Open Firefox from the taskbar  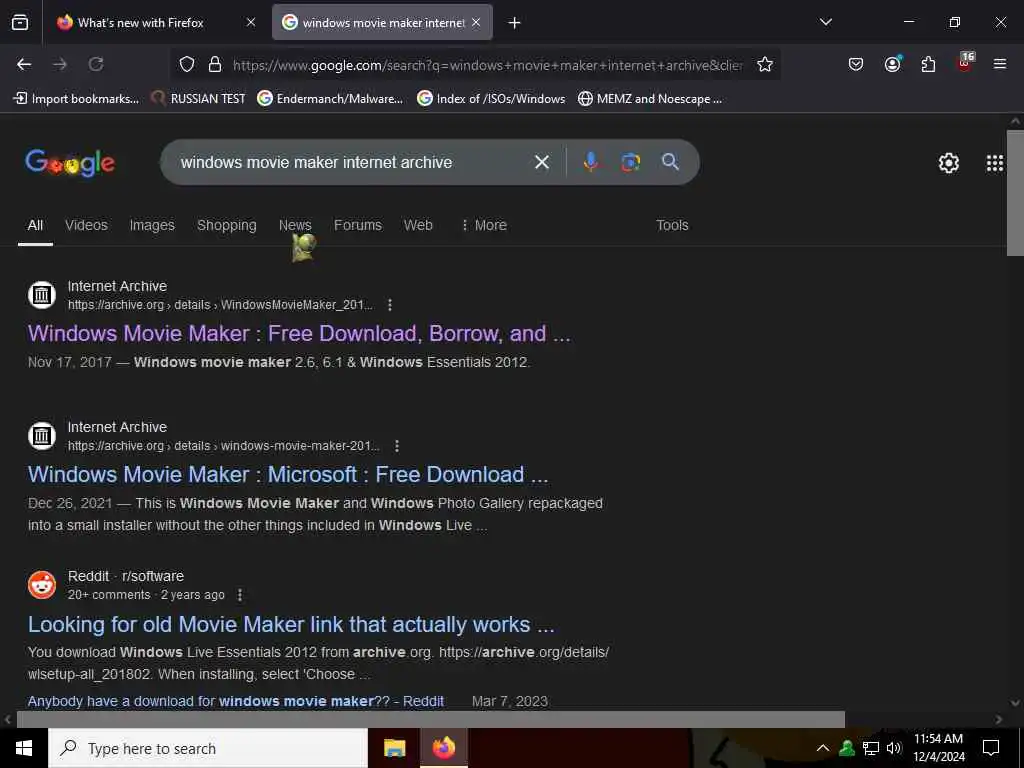(443, 748)
